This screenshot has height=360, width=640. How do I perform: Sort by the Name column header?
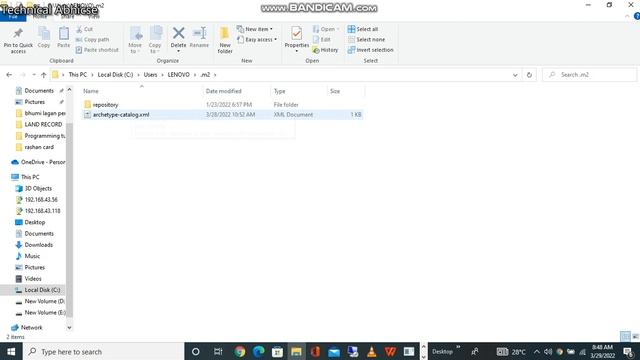(x=91, y=91)
